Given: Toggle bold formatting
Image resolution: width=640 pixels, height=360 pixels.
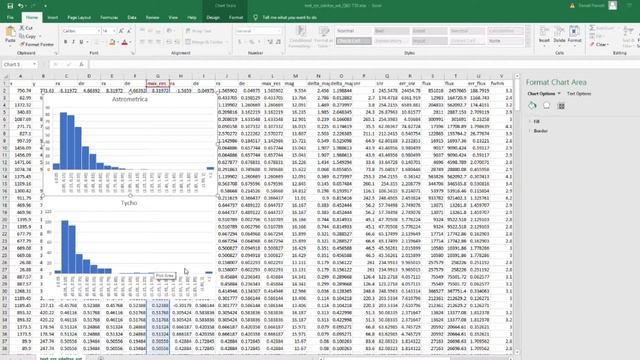Looking at the screenshot, I should click(x=65, y=42).
